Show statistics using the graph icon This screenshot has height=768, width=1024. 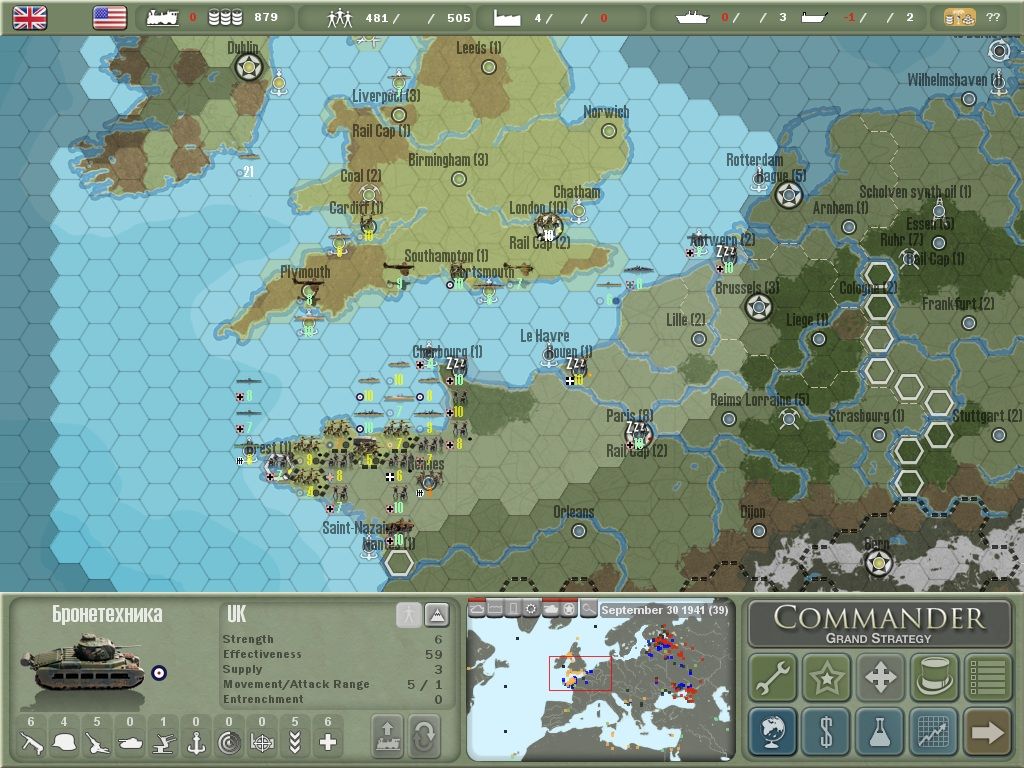(934, 732)
